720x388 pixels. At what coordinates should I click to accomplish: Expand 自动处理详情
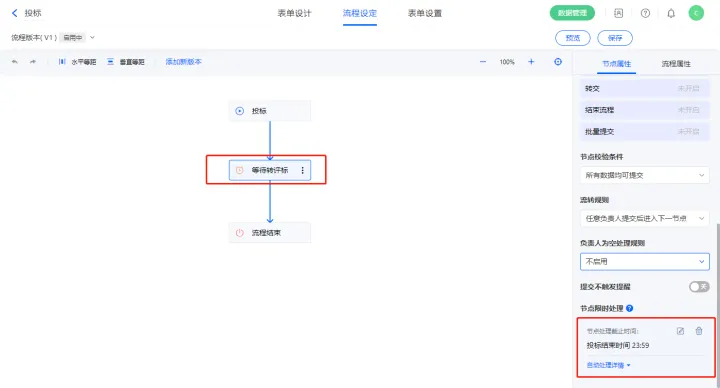[x=608, y=366]
